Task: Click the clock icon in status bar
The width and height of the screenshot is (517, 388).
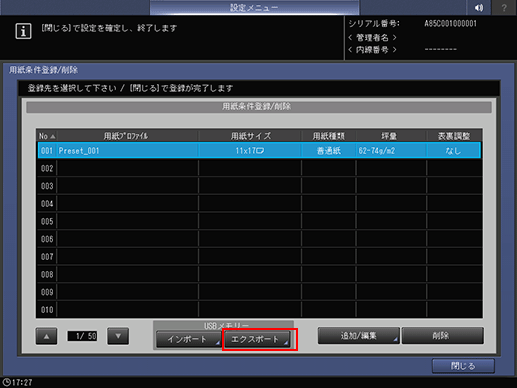Action: [x=6, y=382]
